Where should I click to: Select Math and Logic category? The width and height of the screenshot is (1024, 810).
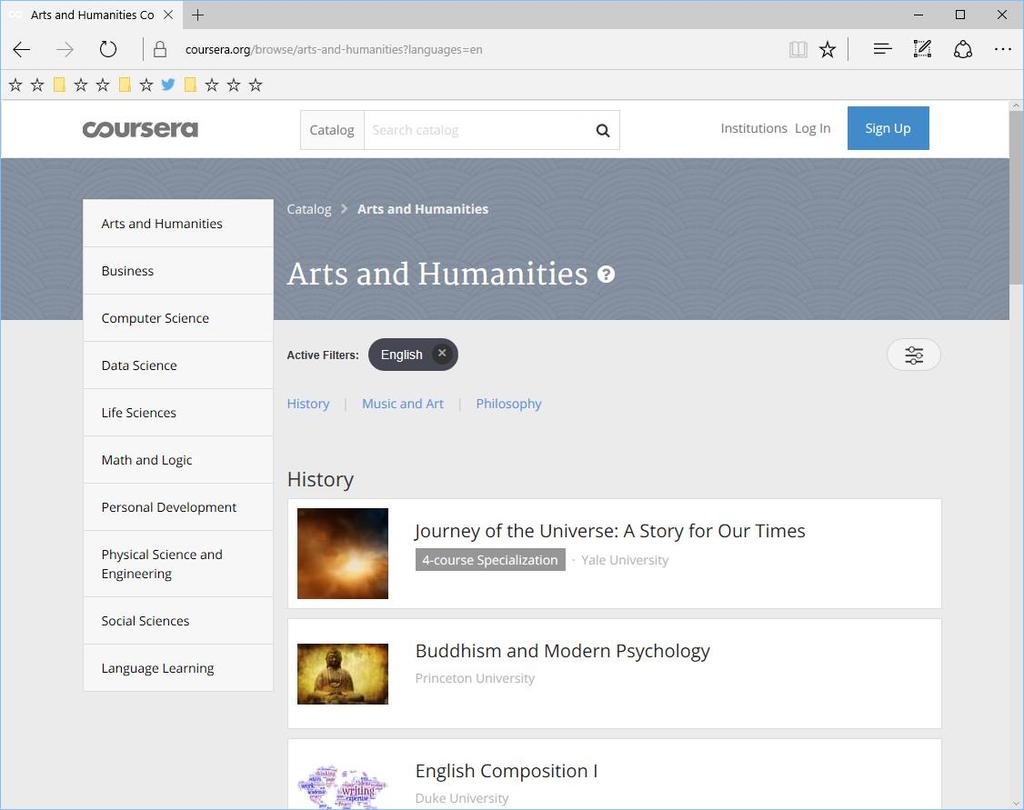click(178, 460)
